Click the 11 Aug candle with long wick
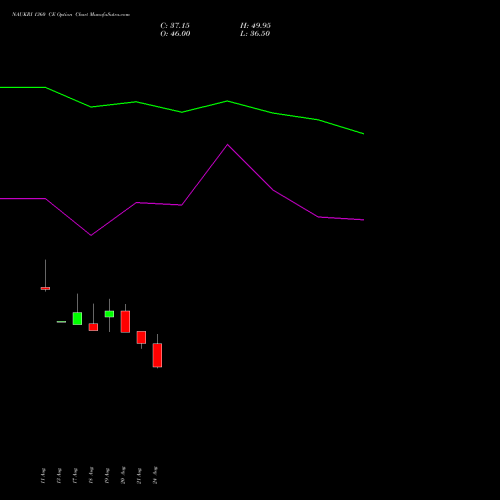Image resolution: width=500 pixels, height=500 pixels. [x=45, y=288]
